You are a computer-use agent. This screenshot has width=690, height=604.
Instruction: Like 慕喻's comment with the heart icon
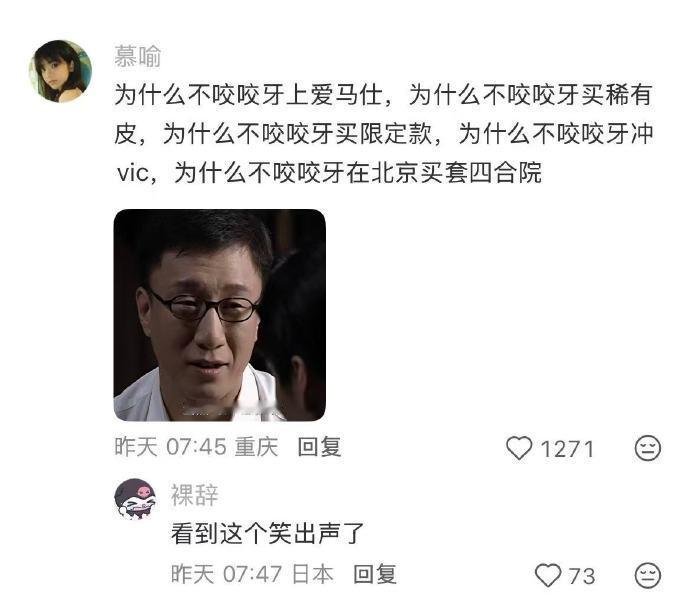click(519, 448)
